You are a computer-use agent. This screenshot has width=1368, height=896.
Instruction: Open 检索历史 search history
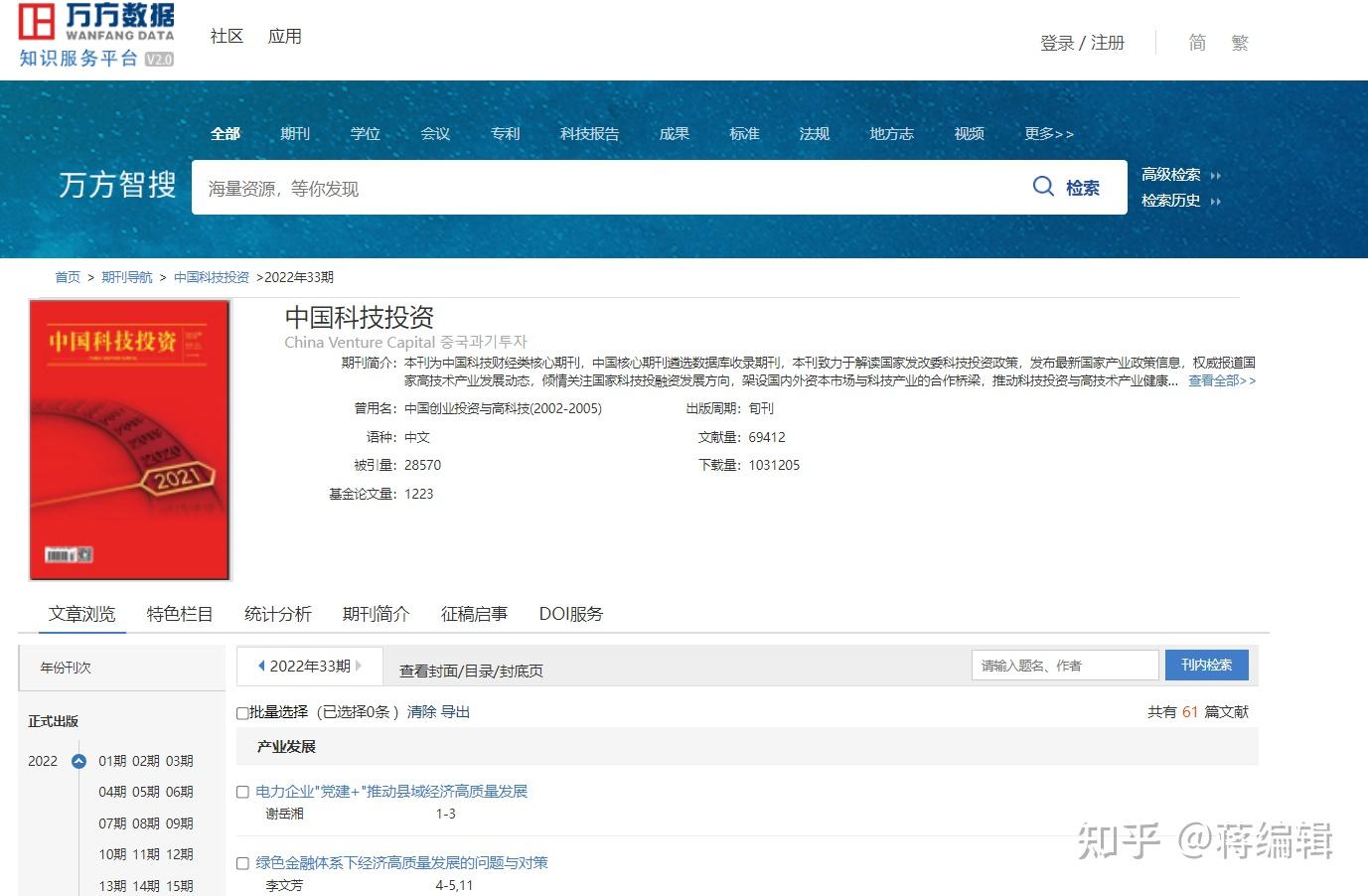(x=1170, y=201)
